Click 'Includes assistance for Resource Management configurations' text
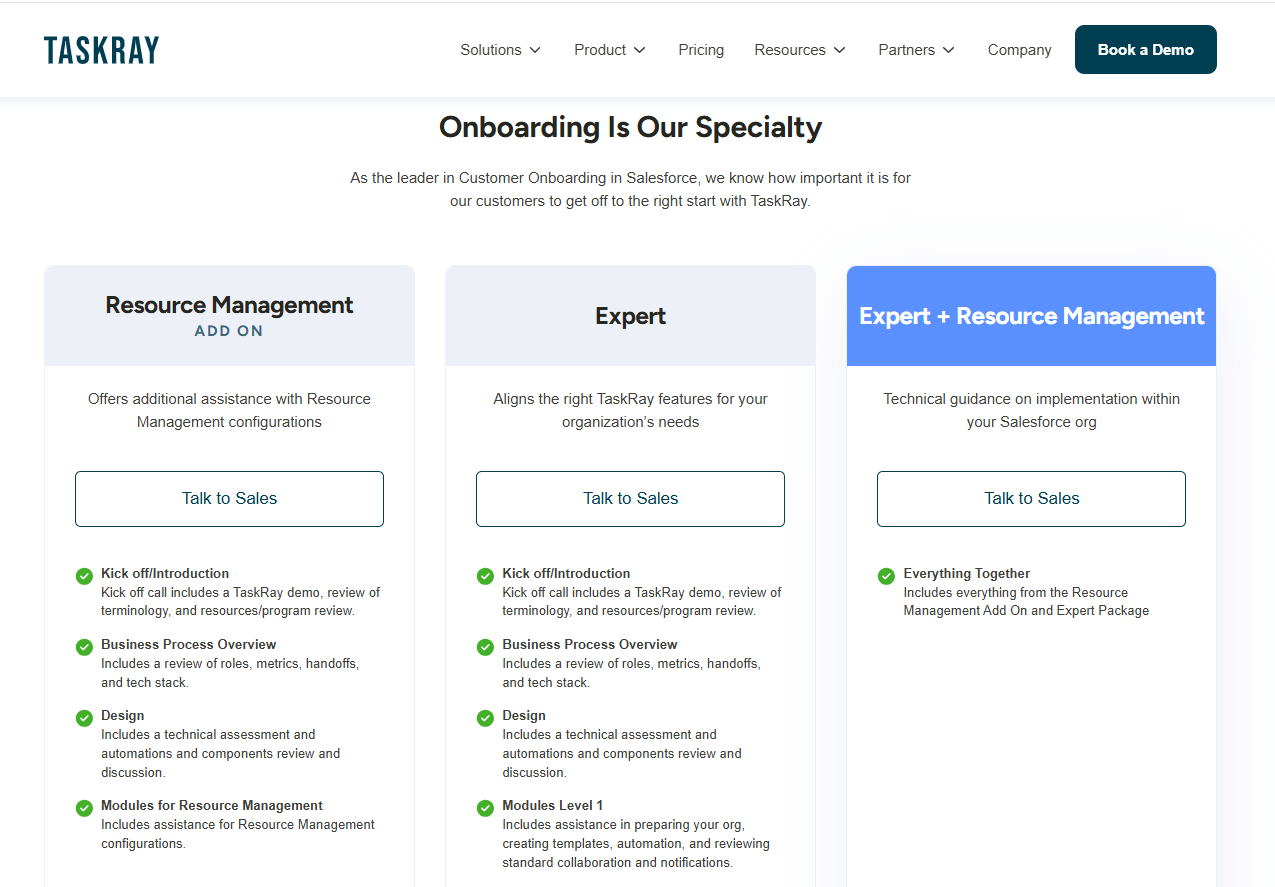Image resolution: width=1275 pixels, height=887 pixels. point(238,834)
